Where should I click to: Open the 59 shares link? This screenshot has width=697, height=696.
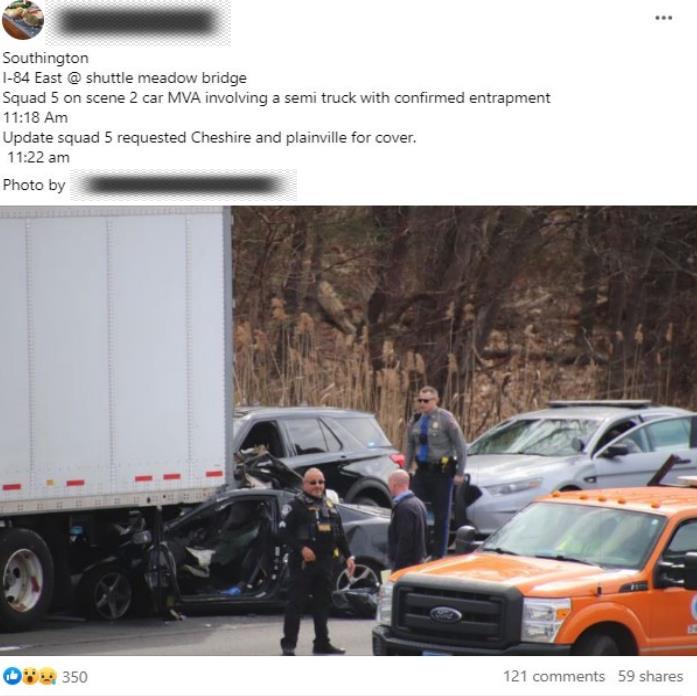tap(650, 676)
